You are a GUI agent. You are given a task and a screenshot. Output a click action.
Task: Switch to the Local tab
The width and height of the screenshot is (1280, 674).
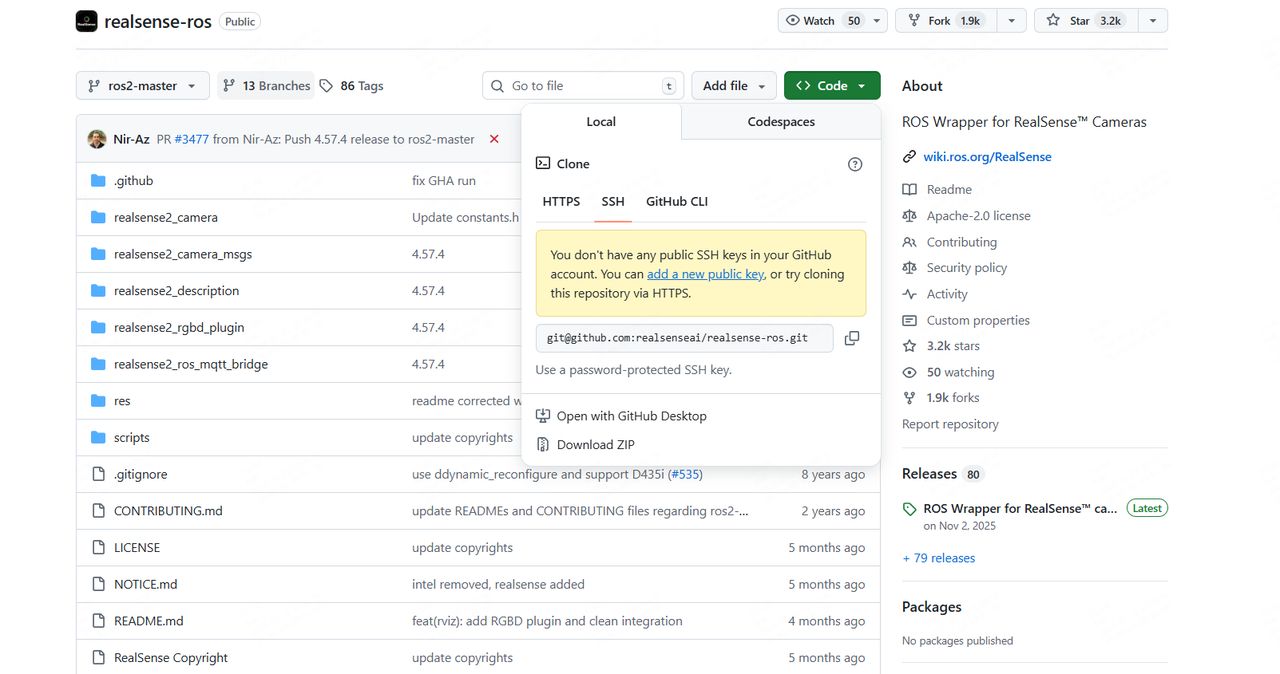(601, 122)
